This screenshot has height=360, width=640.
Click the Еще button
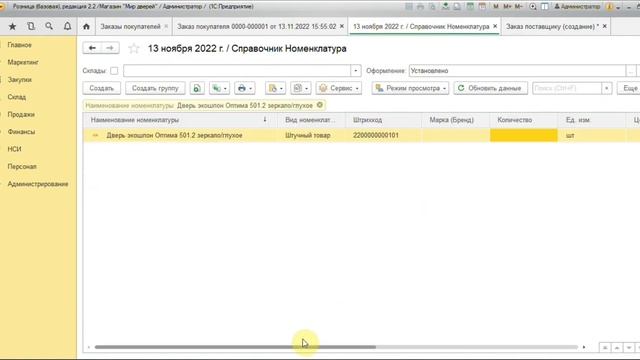629,88
